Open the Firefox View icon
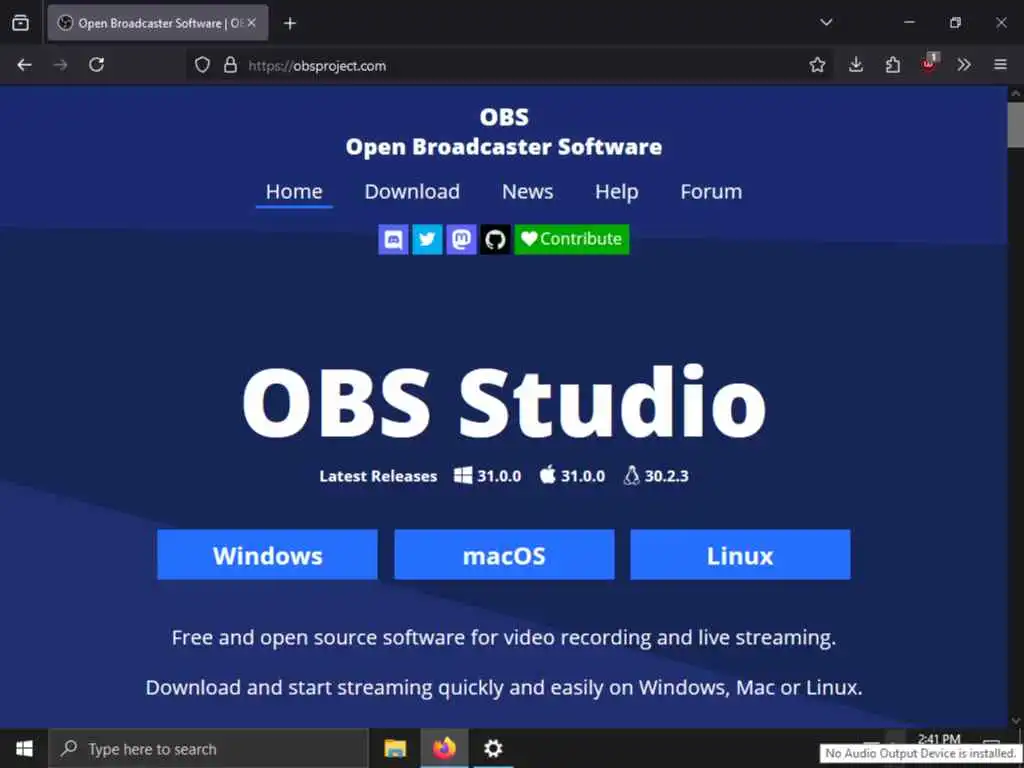The width and height of the screenshot is (1024, 768). 20,23
